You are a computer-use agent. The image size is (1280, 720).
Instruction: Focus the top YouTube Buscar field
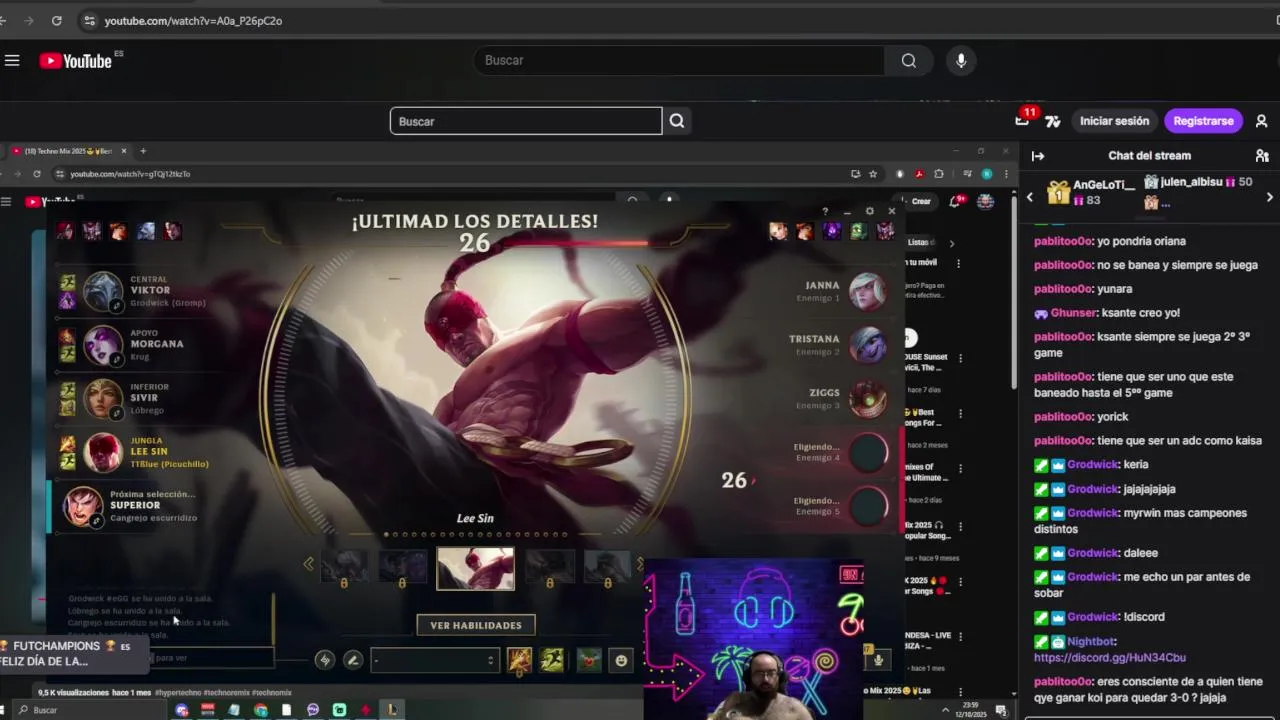point(679,61)
